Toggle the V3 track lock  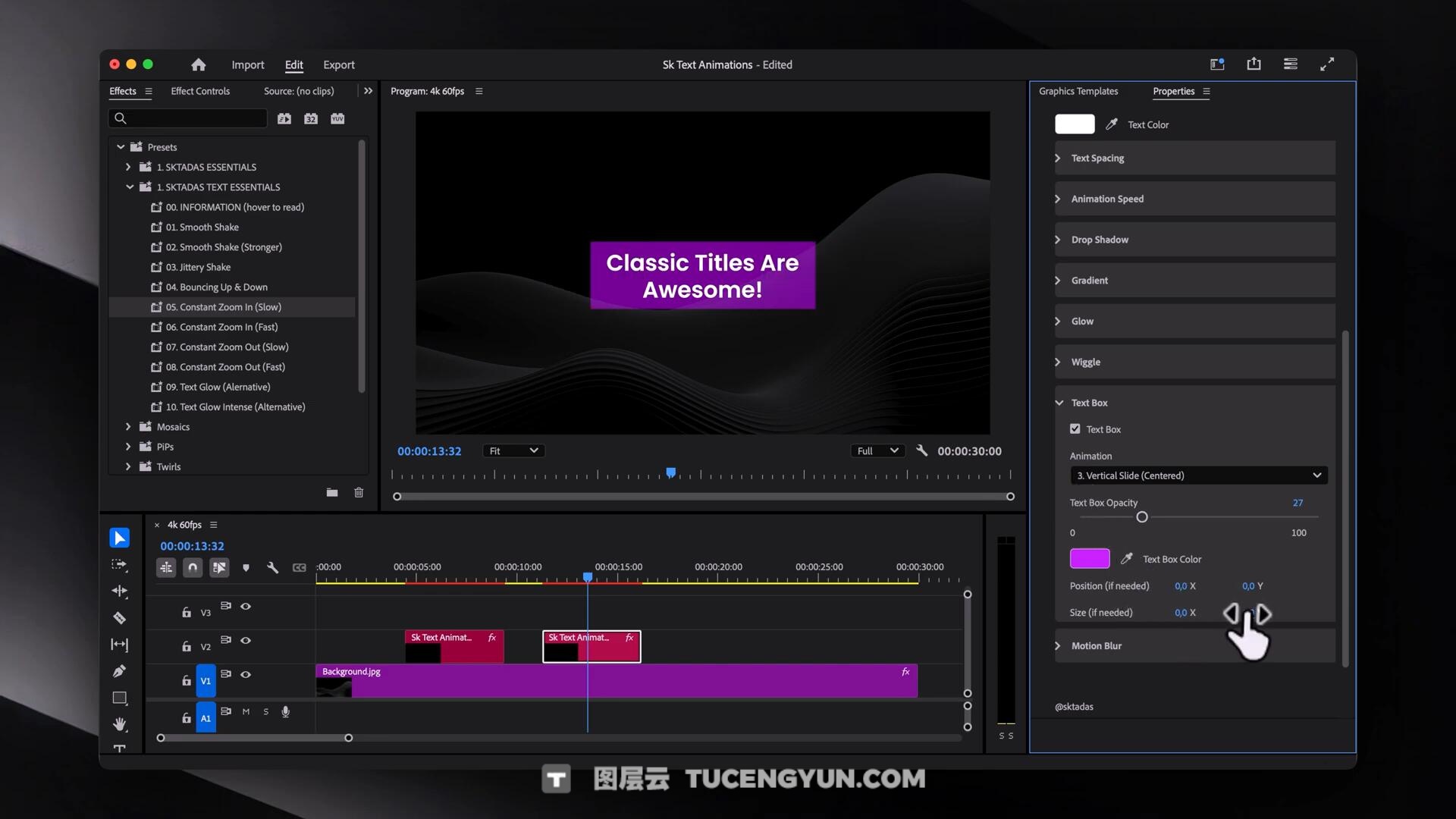(187, 612)
